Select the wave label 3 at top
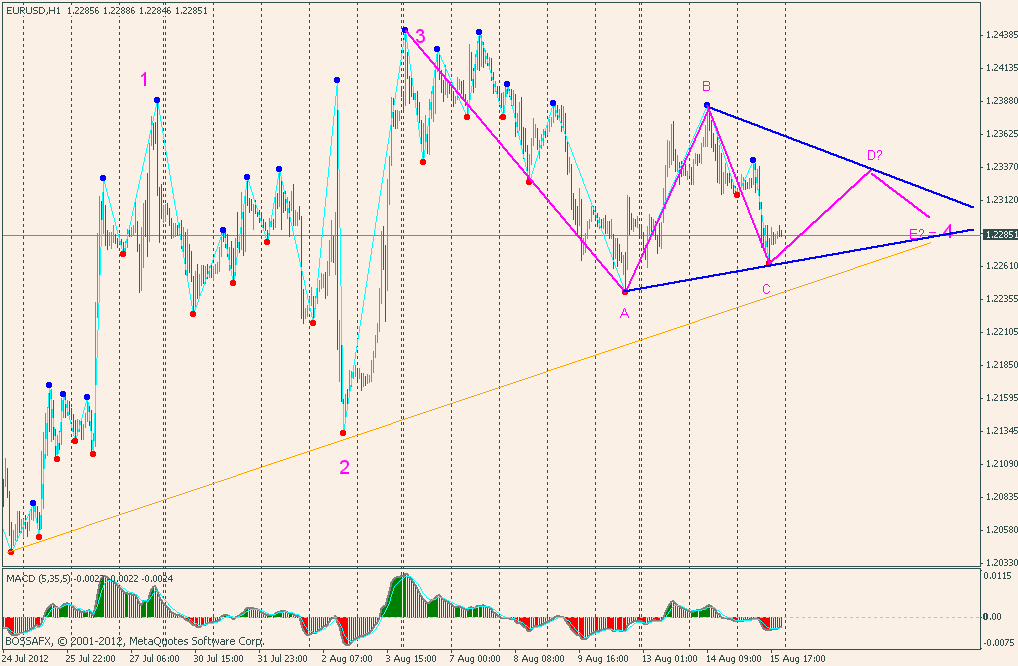 click(x=420, y=36)
